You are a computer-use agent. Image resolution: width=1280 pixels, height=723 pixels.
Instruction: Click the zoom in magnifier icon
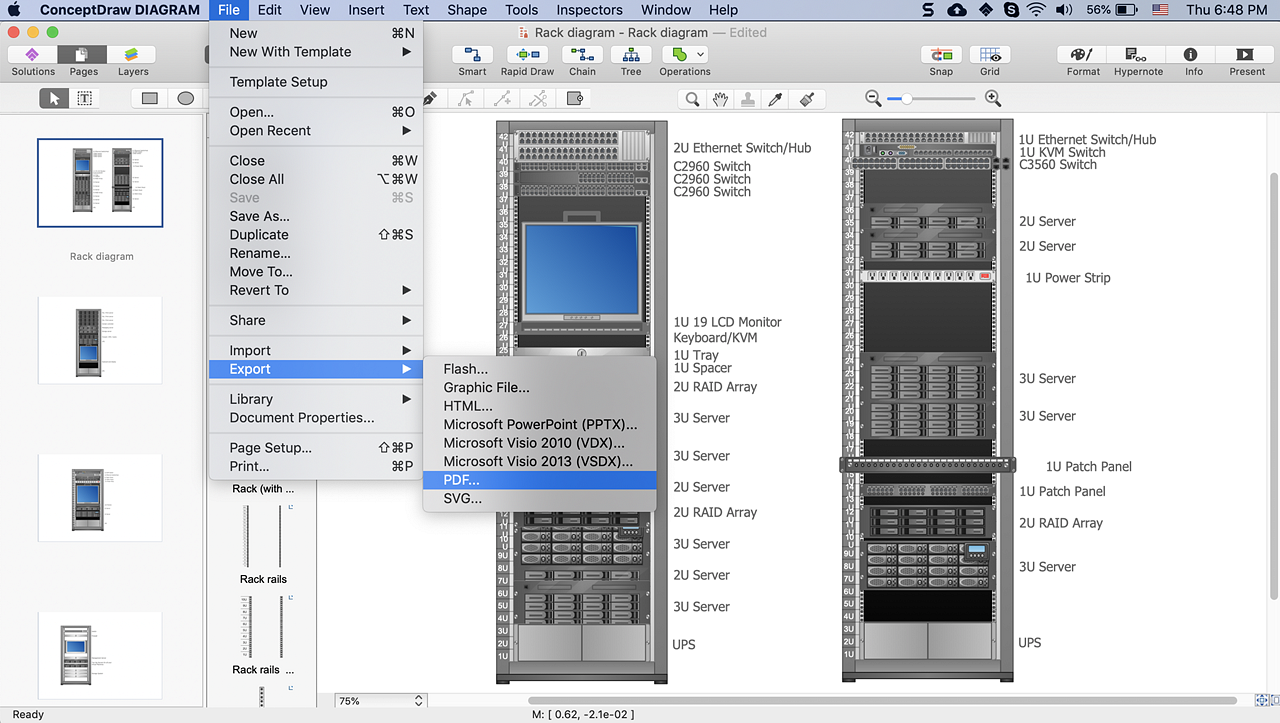[x=993, y=98]
